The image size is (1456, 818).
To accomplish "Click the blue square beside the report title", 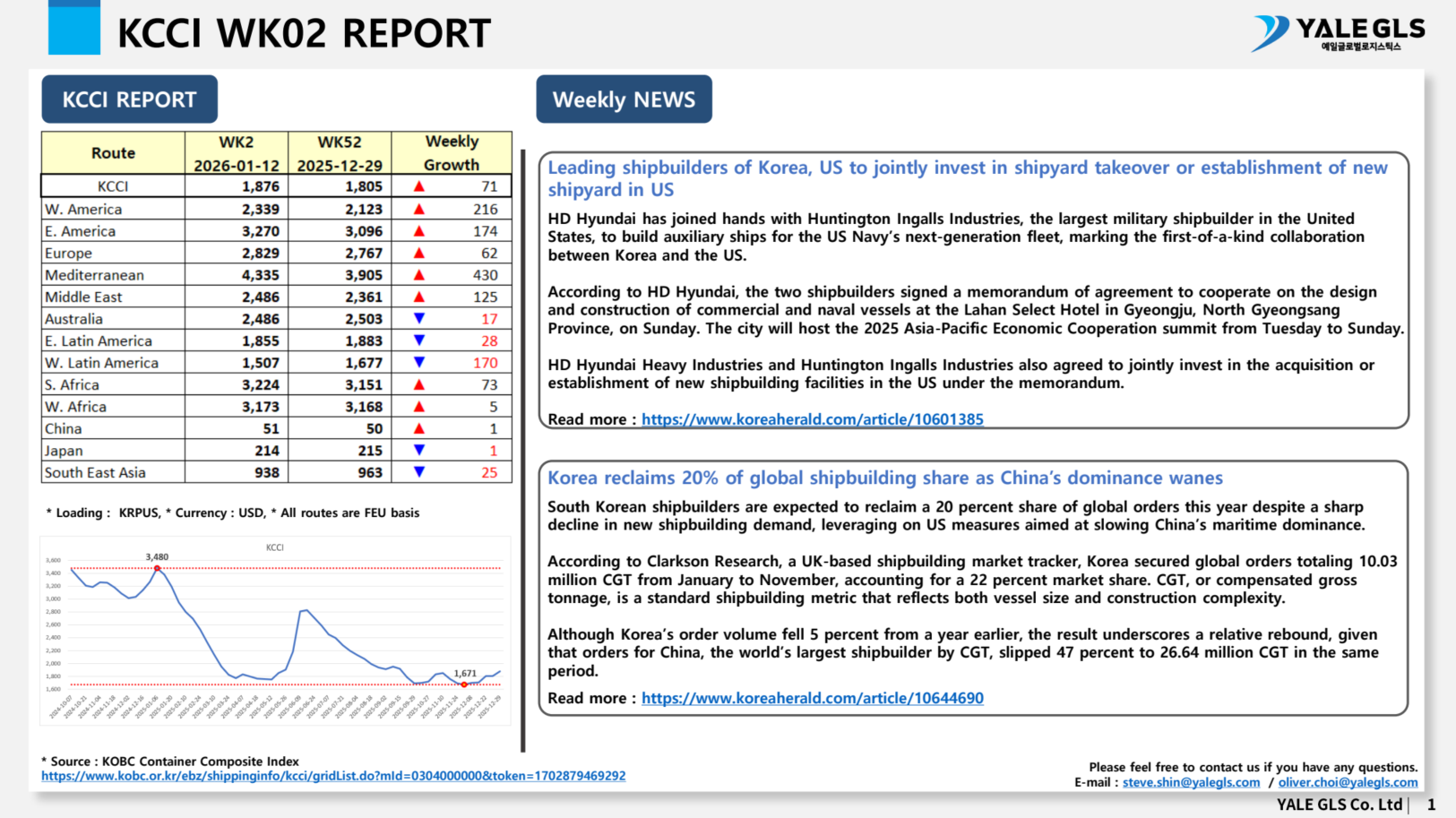I will tap(73, 29).
